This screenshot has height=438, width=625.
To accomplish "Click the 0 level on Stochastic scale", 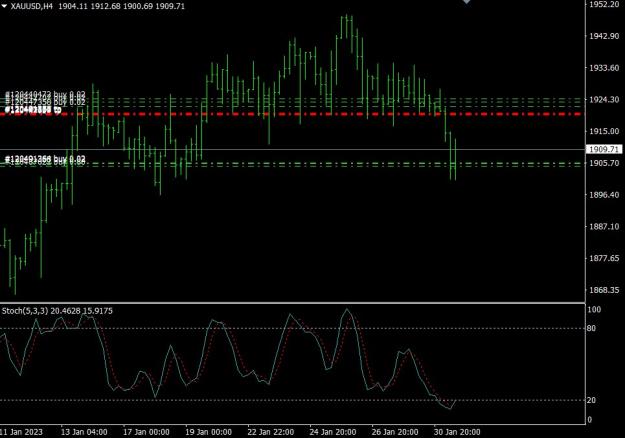I will point(590,419).
